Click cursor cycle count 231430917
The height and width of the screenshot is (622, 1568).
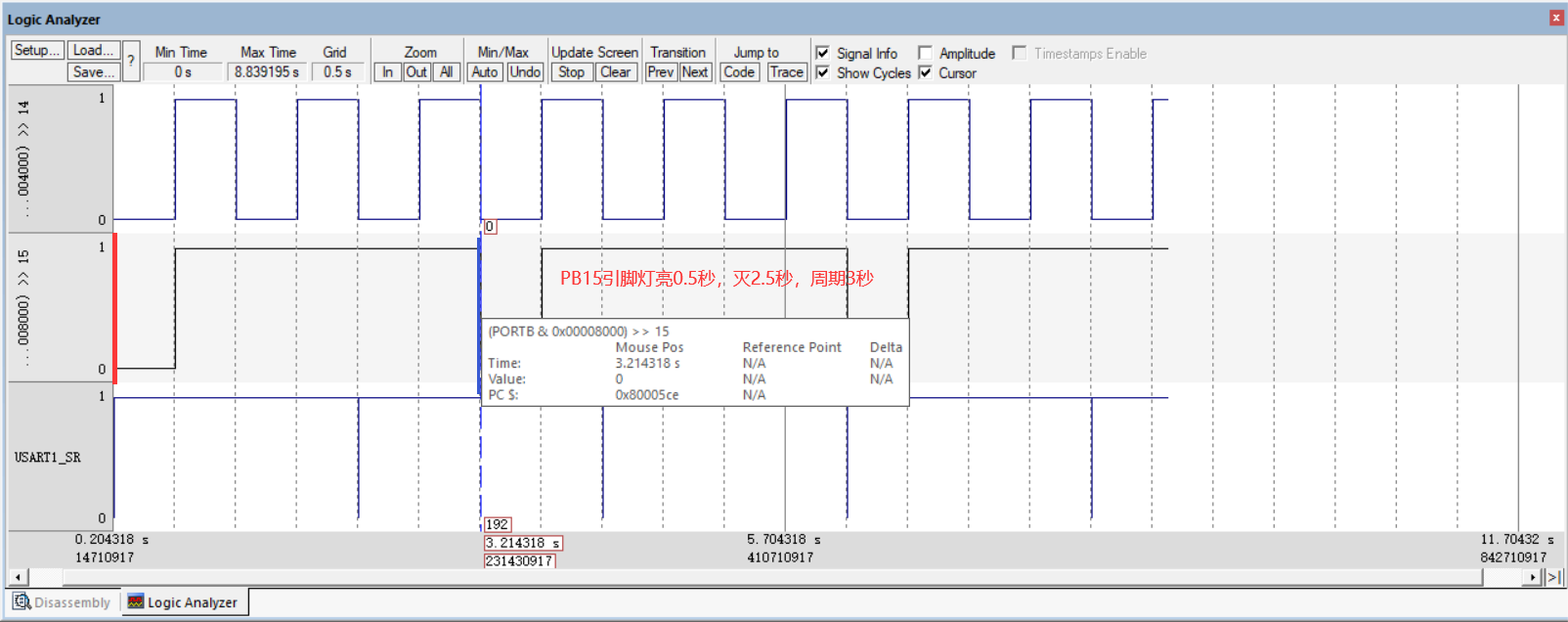pos(520,561)
